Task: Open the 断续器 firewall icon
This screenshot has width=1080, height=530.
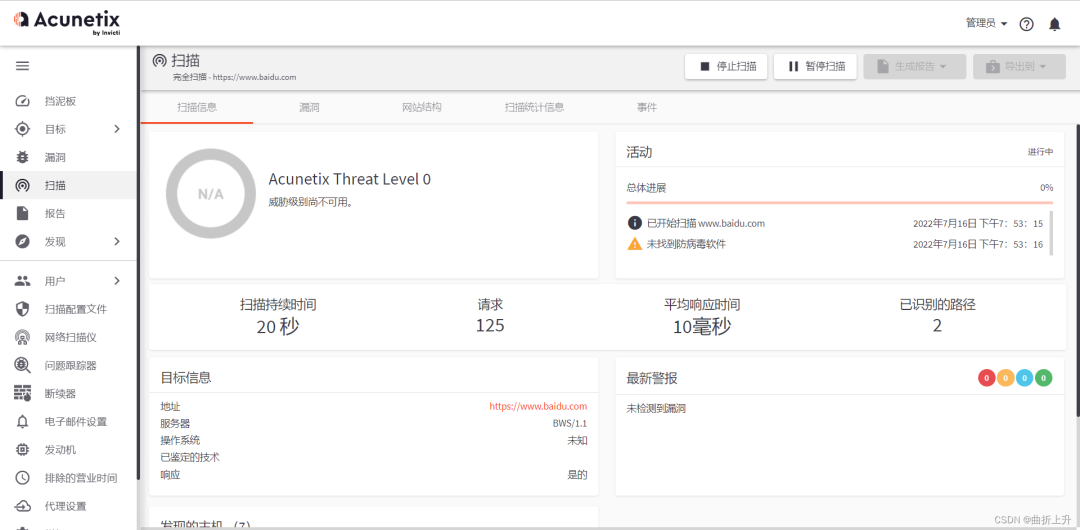Action: [23, 394]
